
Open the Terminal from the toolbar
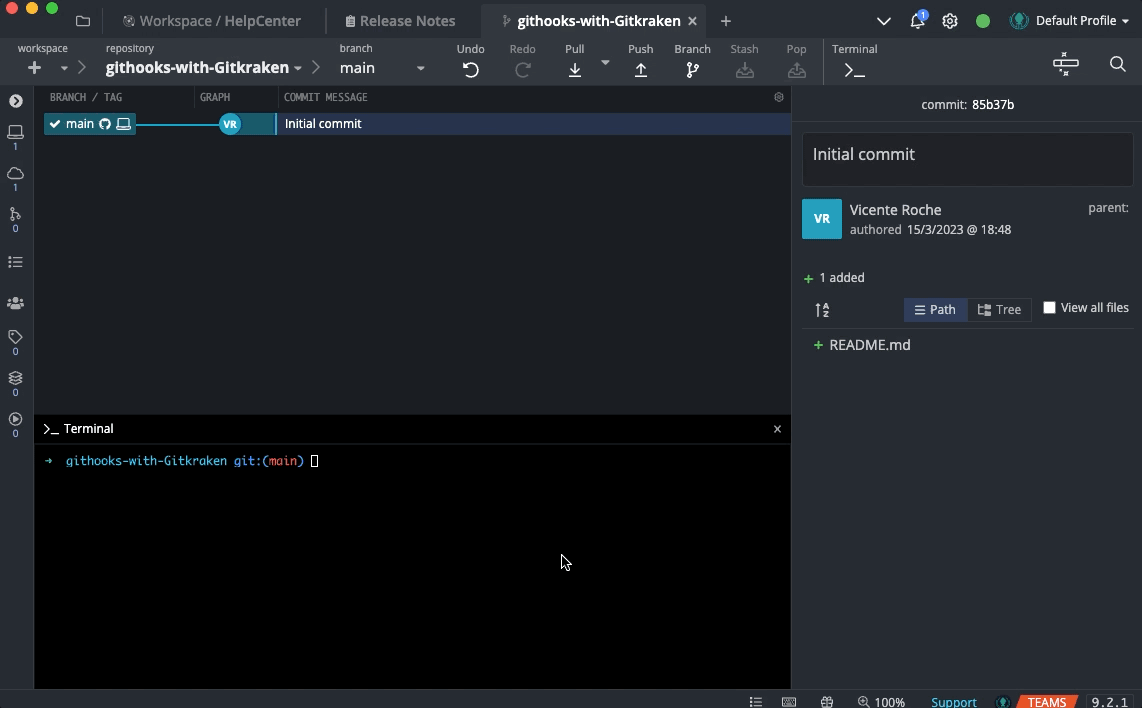coord(854,69)
